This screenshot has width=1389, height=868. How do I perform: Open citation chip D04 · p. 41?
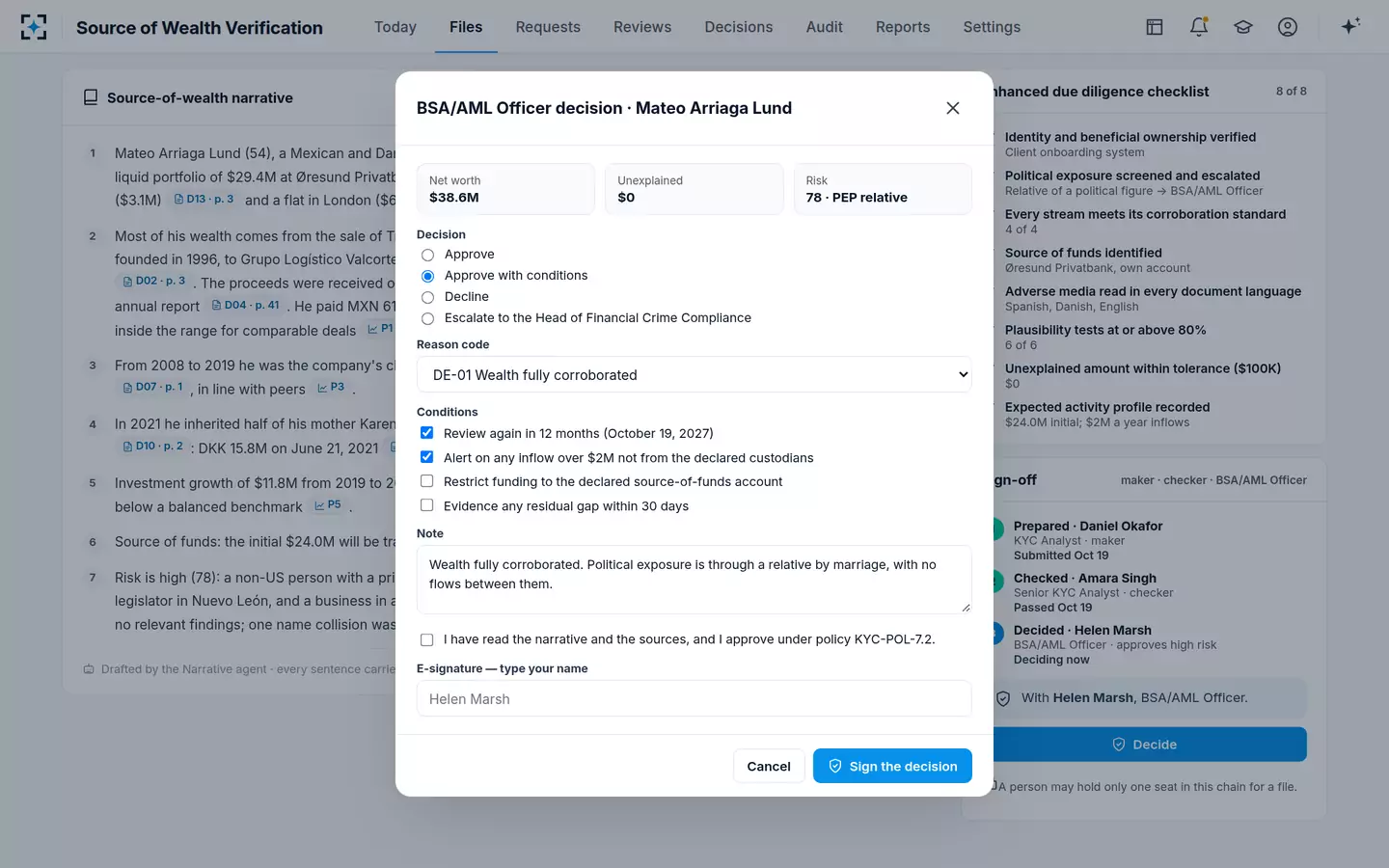(246, 306)
